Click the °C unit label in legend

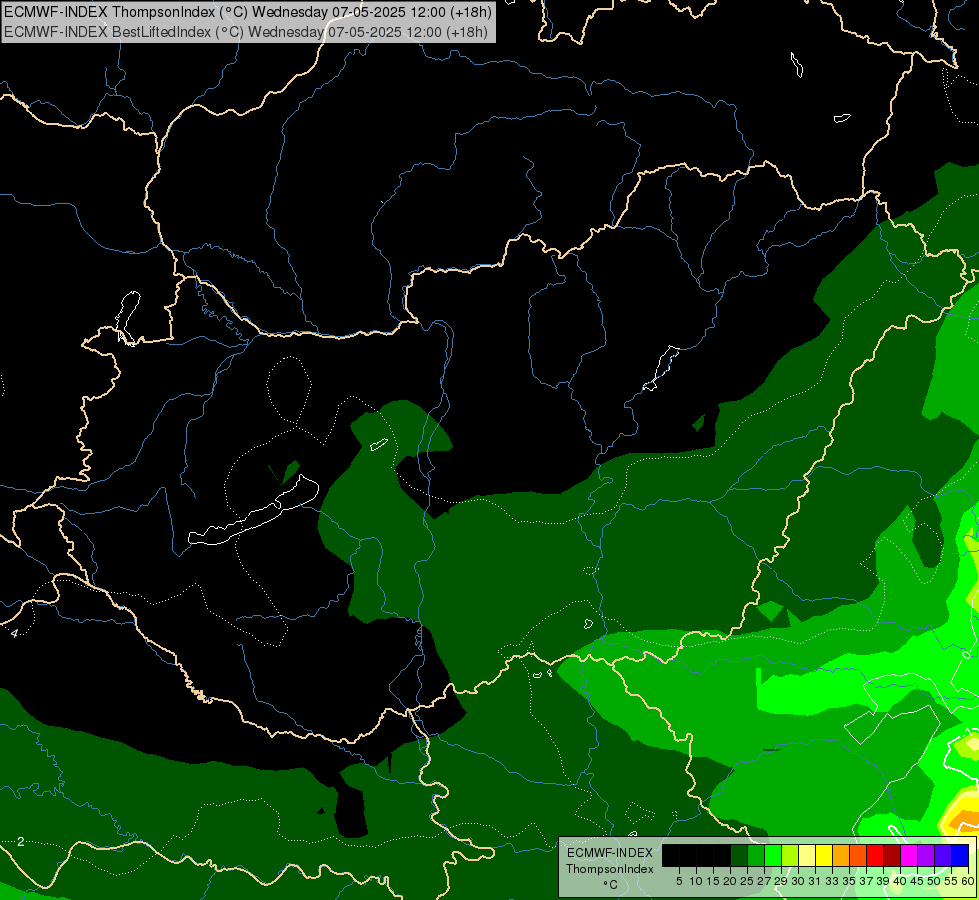[x=610, y=884]
